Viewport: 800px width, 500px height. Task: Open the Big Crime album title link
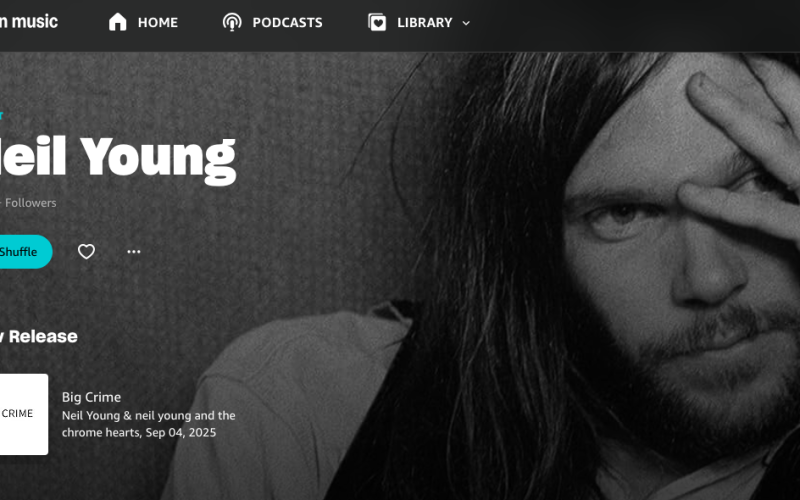(91, 397)
